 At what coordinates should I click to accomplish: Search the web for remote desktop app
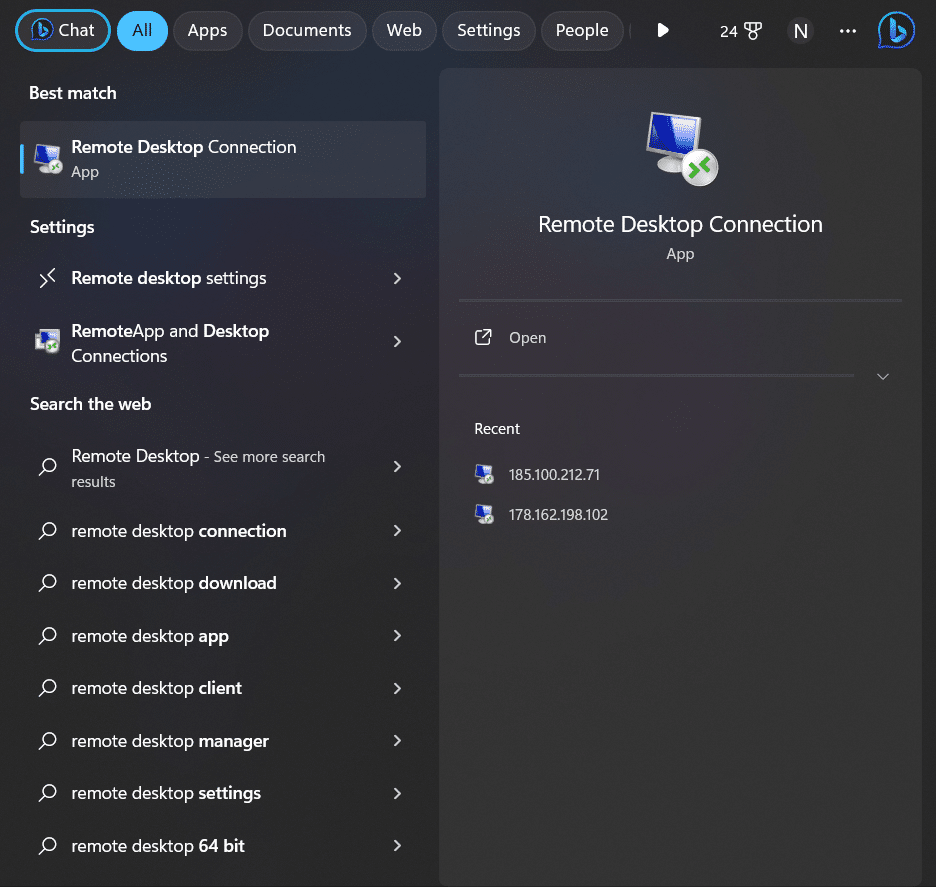(x=223, y=636)
